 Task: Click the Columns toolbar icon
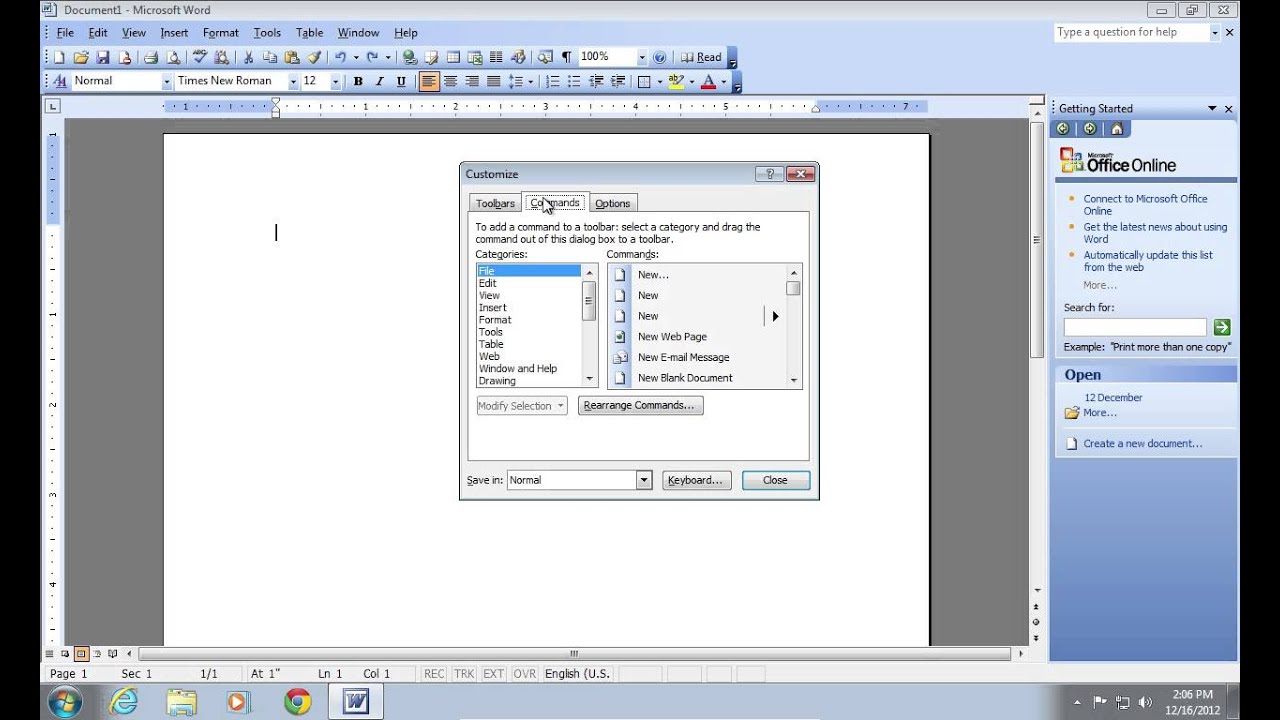point(496,58)
